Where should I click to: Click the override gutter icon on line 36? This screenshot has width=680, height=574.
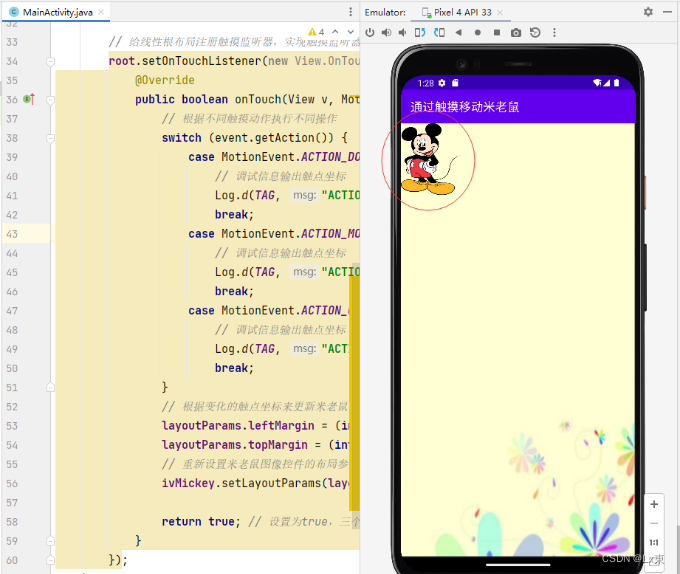(x=29, y=99)
